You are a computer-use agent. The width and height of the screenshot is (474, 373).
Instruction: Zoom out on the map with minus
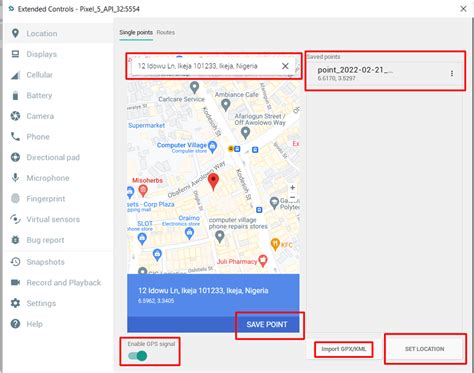(x=292, y=197)
